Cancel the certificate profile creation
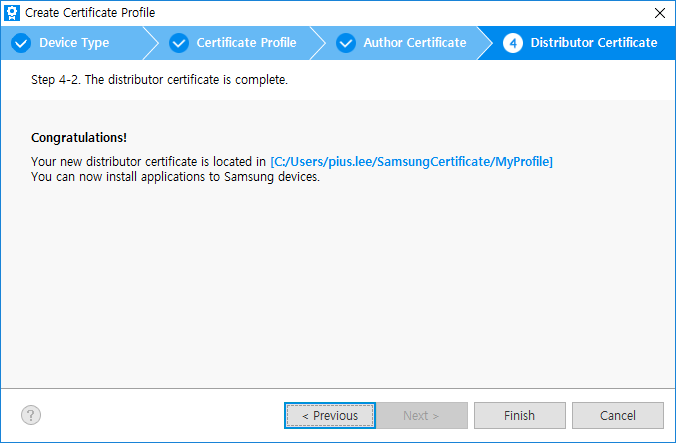 617,415
